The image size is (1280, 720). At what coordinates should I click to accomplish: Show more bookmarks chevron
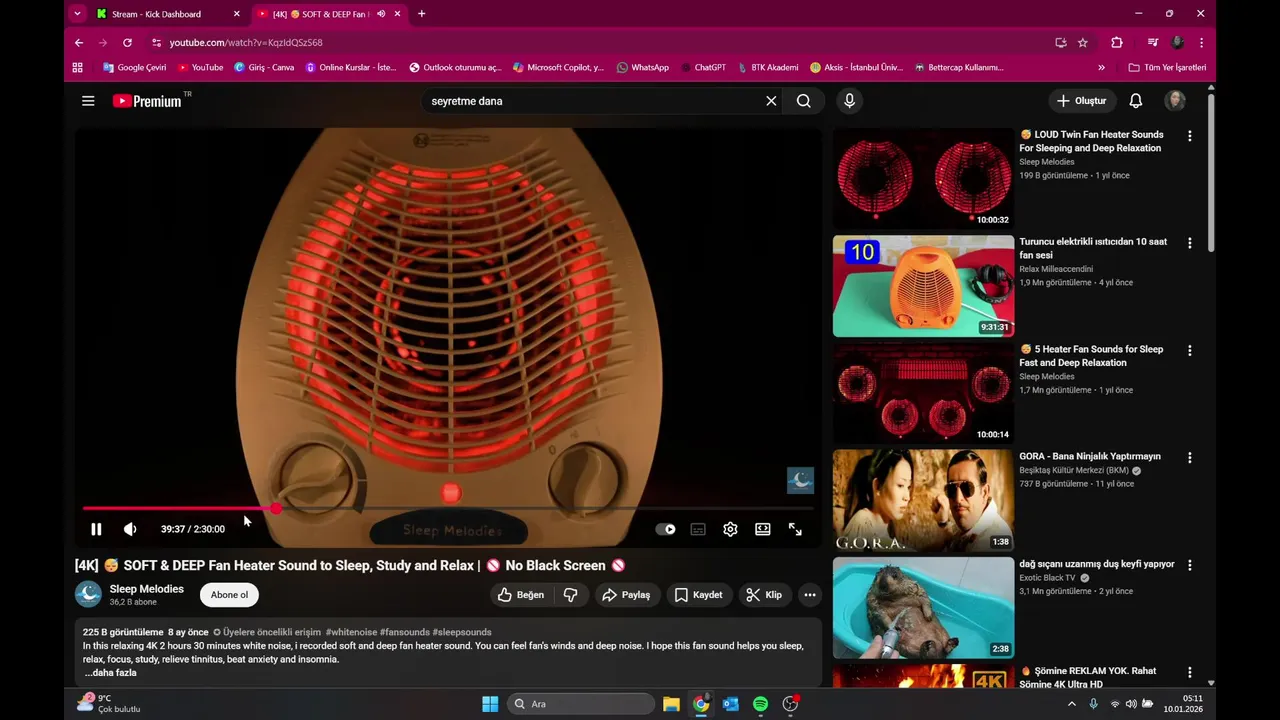point(1101,67)
